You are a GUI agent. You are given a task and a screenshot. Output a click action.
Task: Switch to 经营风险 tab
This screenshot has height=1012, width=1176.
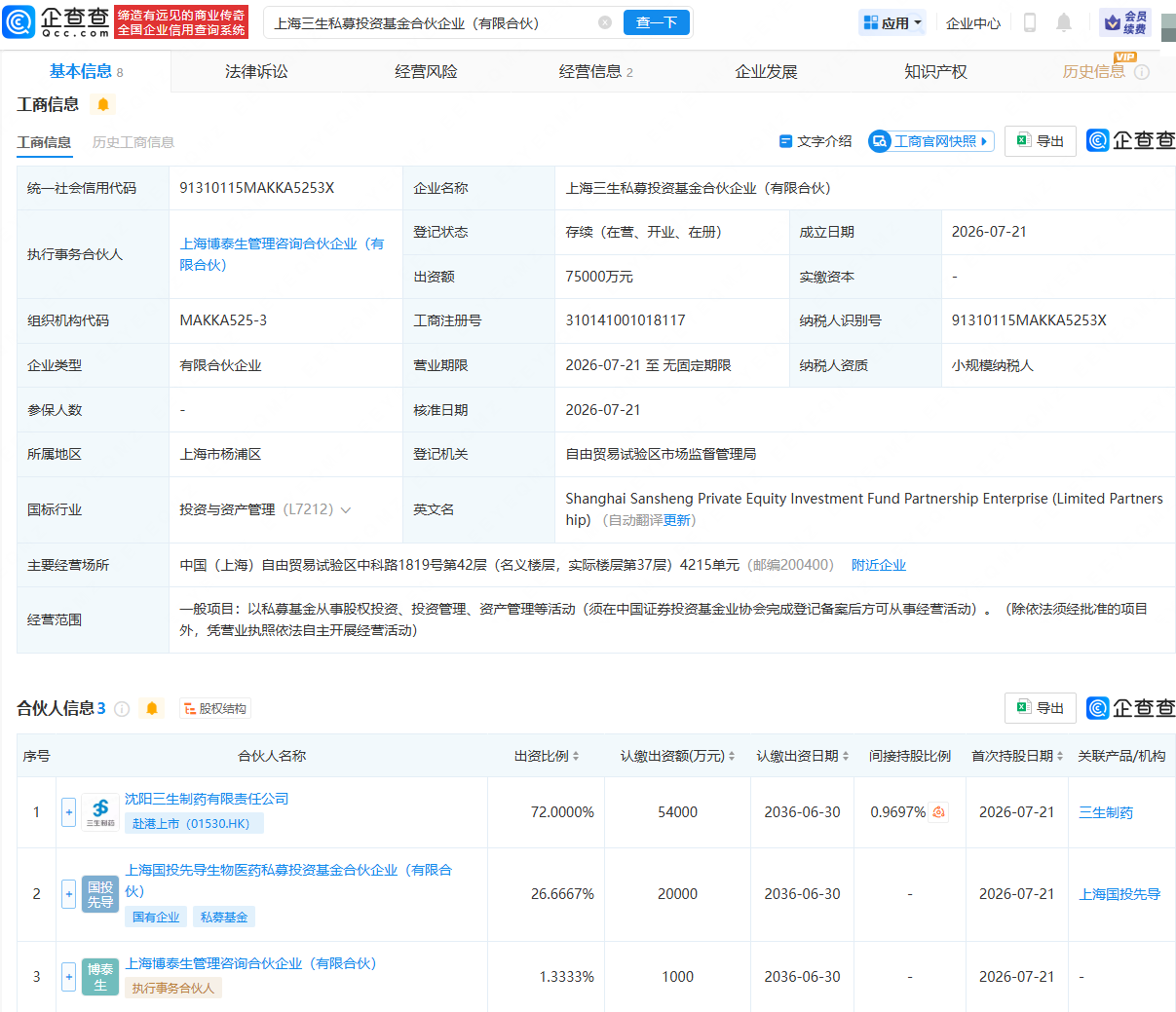pos(426,71)
